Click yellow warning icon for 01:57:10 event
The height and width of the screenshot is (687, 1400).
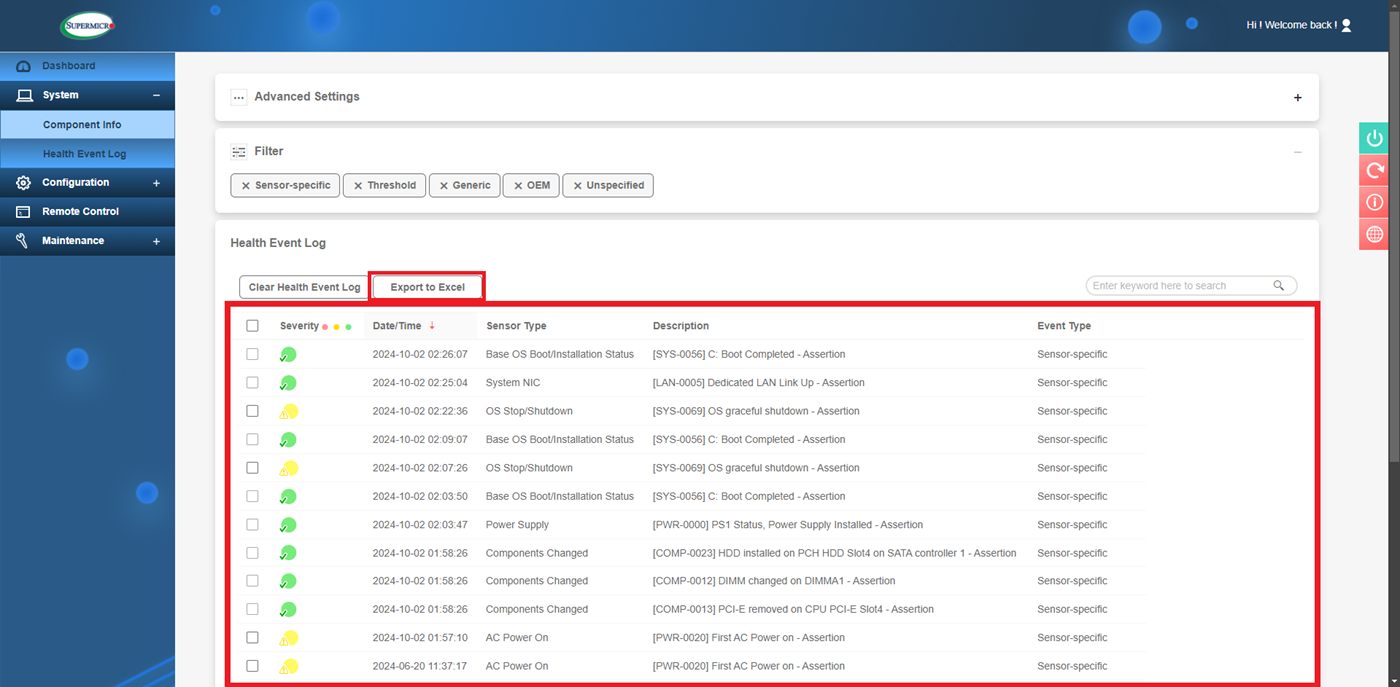(x=288, y=638)
